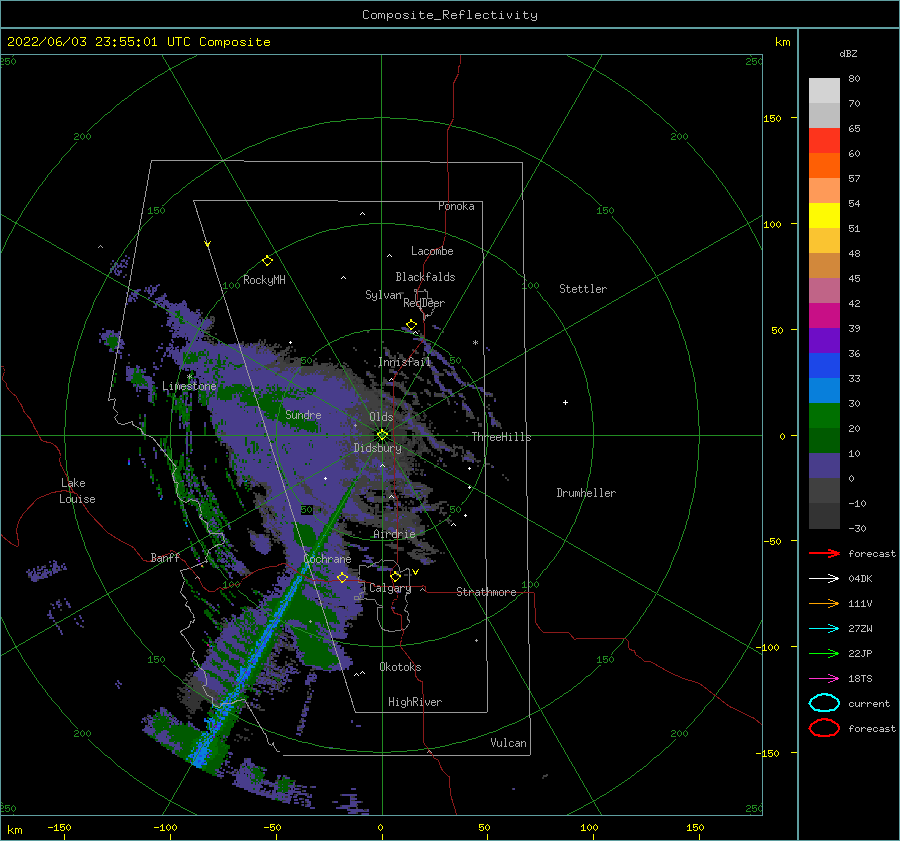Click the Sylvan label on map
The height and width of the screenshot is (841, 900).
(x=383, y=295)
